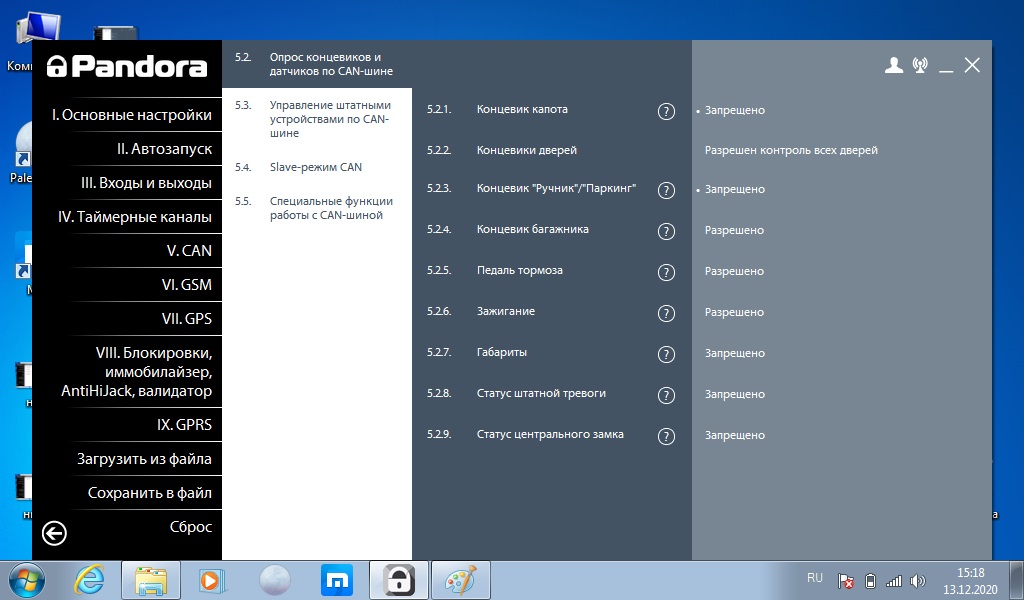Open help for Педаль тормоза setting
Screen dimensions: 1024x600
(x=666, y=273)
